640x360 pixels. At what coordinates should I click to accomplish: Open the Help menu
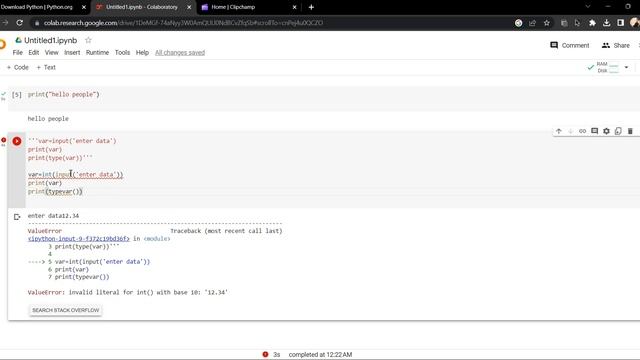point(142,52)
